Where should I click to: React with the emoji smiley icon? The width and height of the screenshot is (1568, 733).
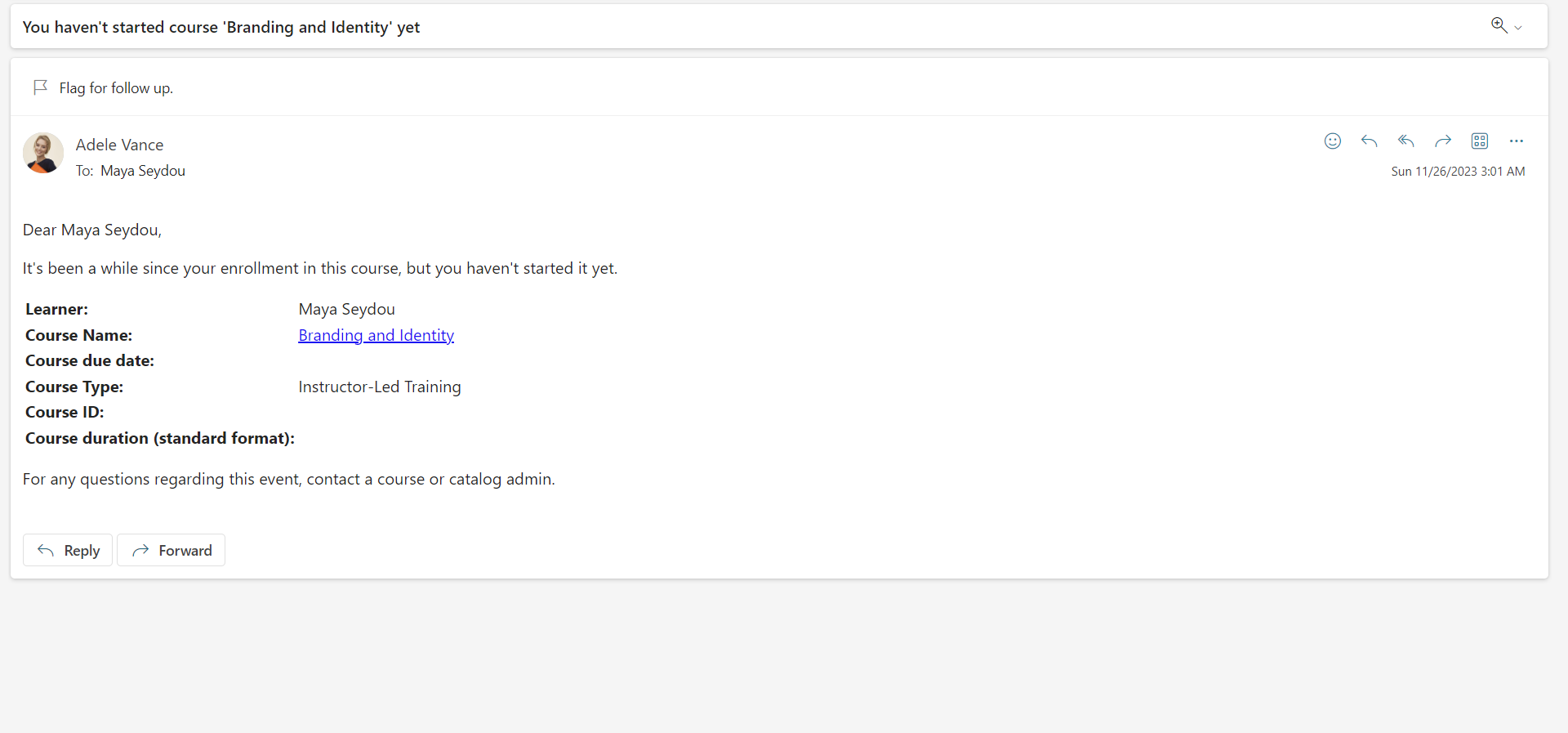click(x=1332, y=141)
